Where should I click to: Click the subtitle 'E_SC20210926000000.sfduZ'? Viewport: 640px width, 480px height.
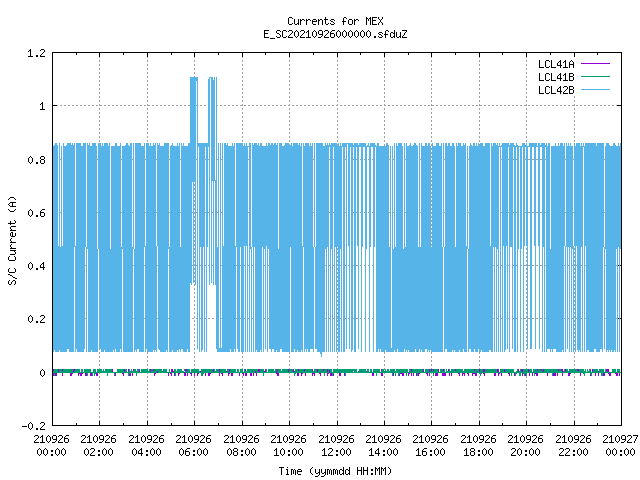click(335, 34)
